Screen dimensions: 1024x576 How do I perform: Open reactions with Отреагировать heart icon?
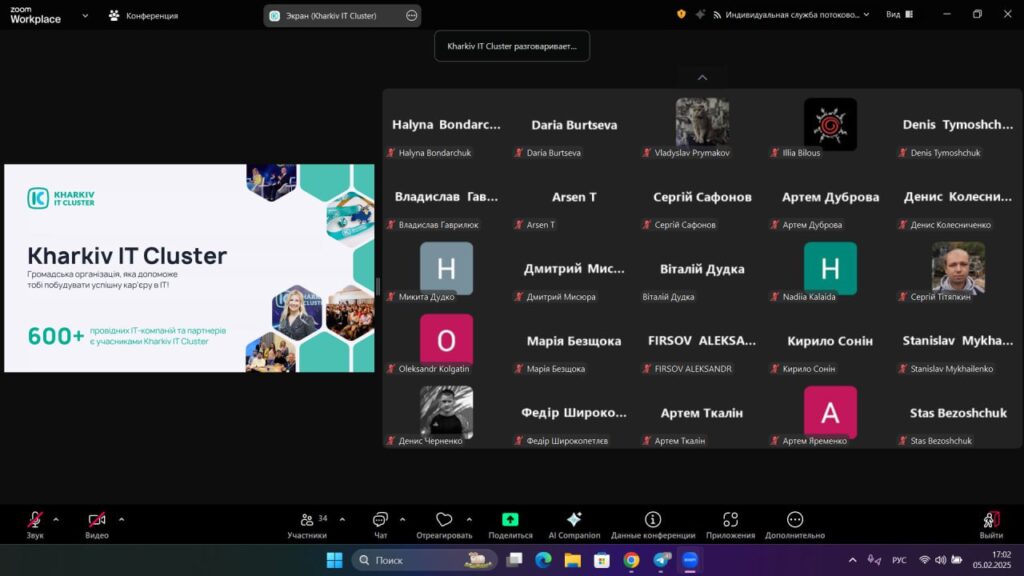click(444, 525)
